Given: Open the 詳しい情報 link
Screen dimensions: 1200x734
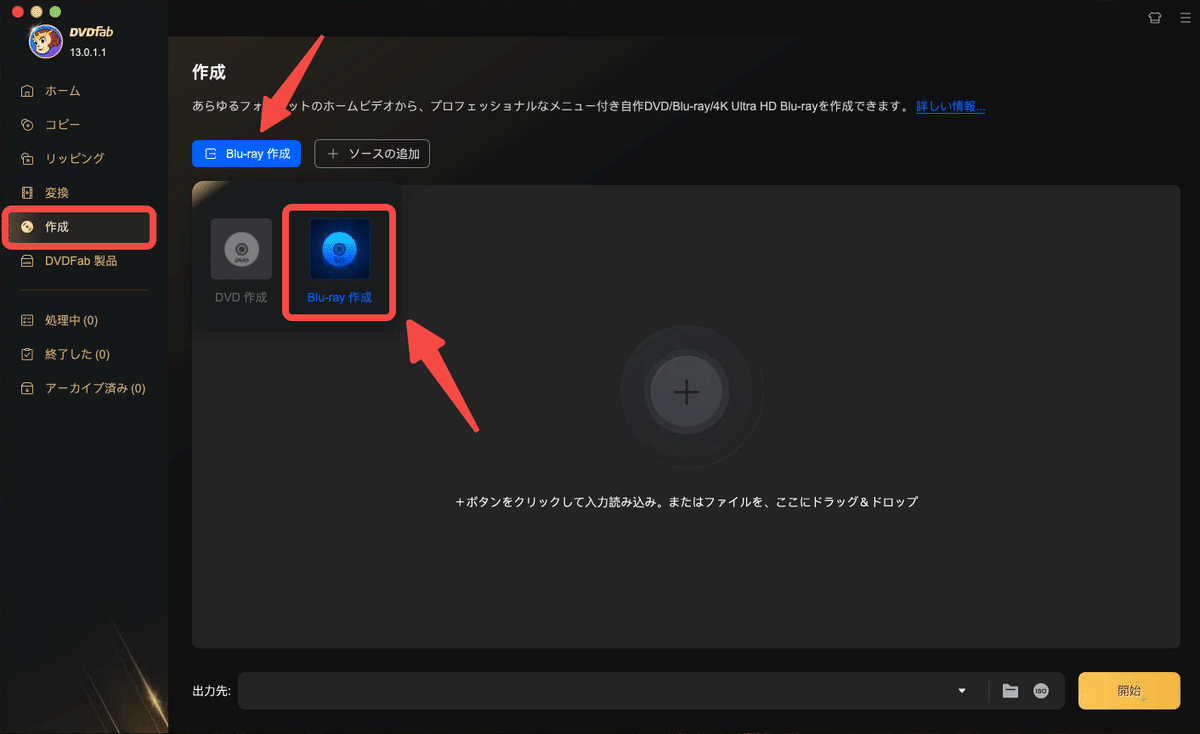Looking at the screenshot, I should [x=951, y=106].
